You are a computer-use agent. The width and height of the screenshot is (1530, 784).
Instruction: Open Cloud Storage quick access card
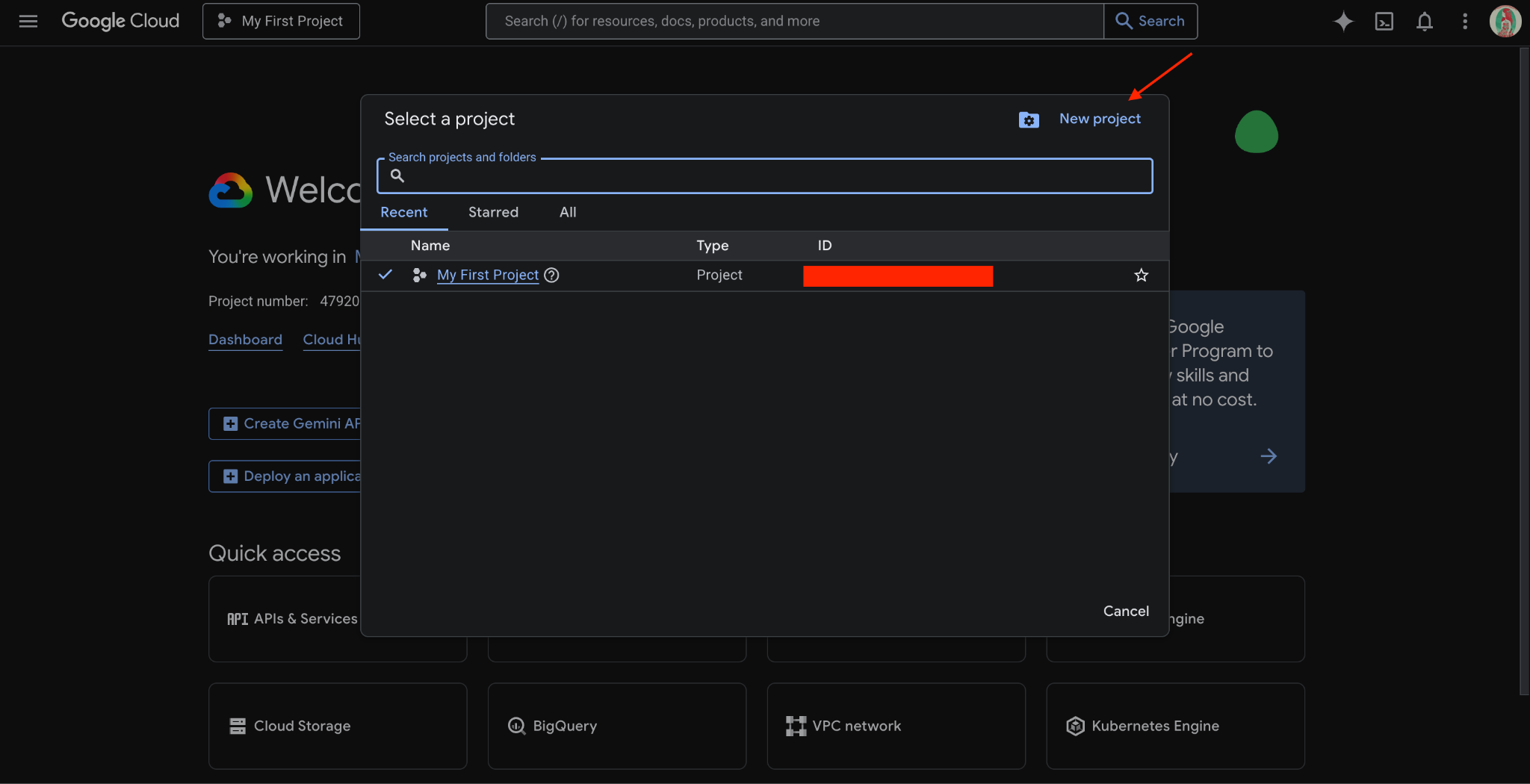coord(338,726)
